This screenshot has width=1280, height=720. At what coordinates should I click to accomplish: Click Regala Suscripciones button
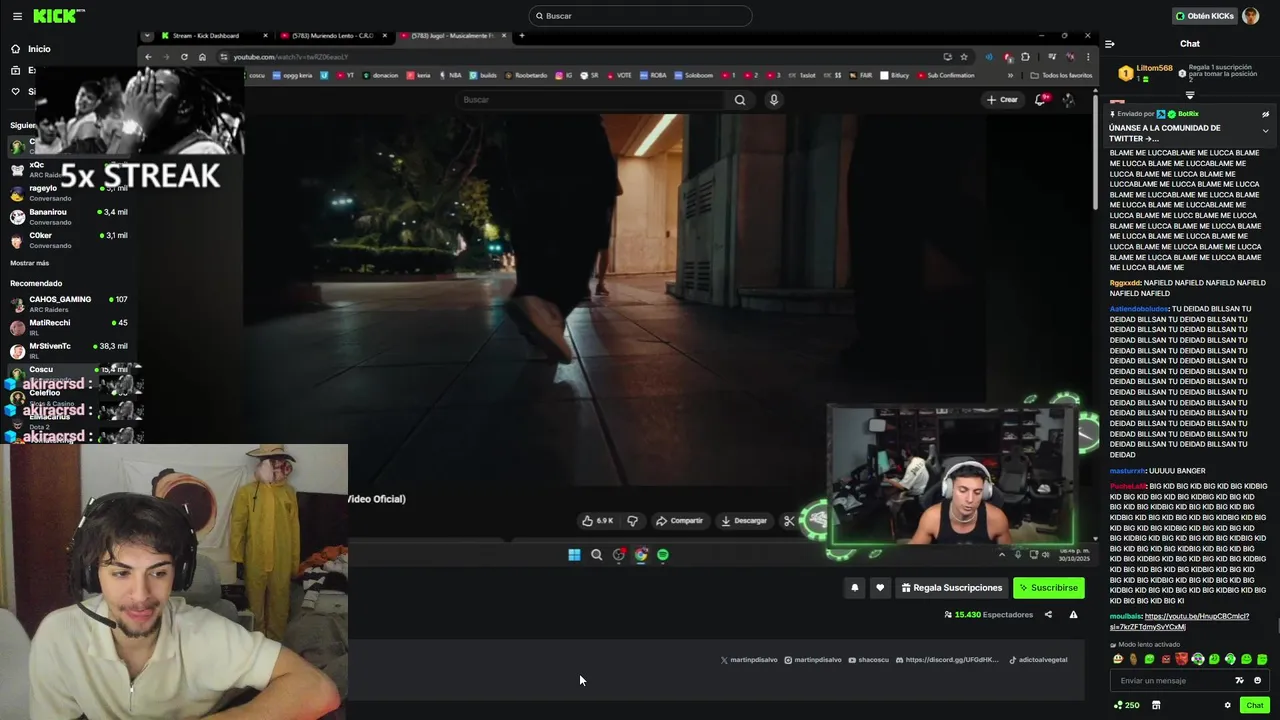[951, 588]
